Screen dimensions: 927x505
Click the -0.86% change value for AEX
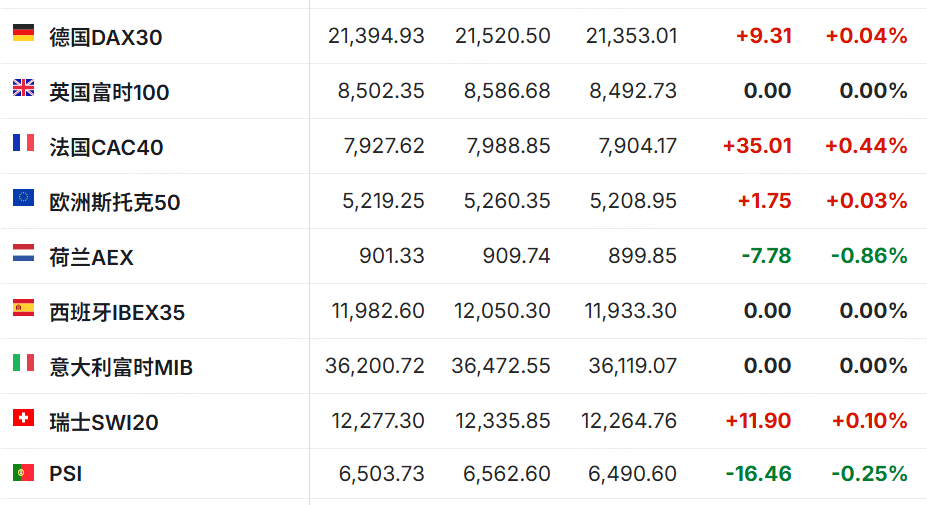(x=869, y=255)
